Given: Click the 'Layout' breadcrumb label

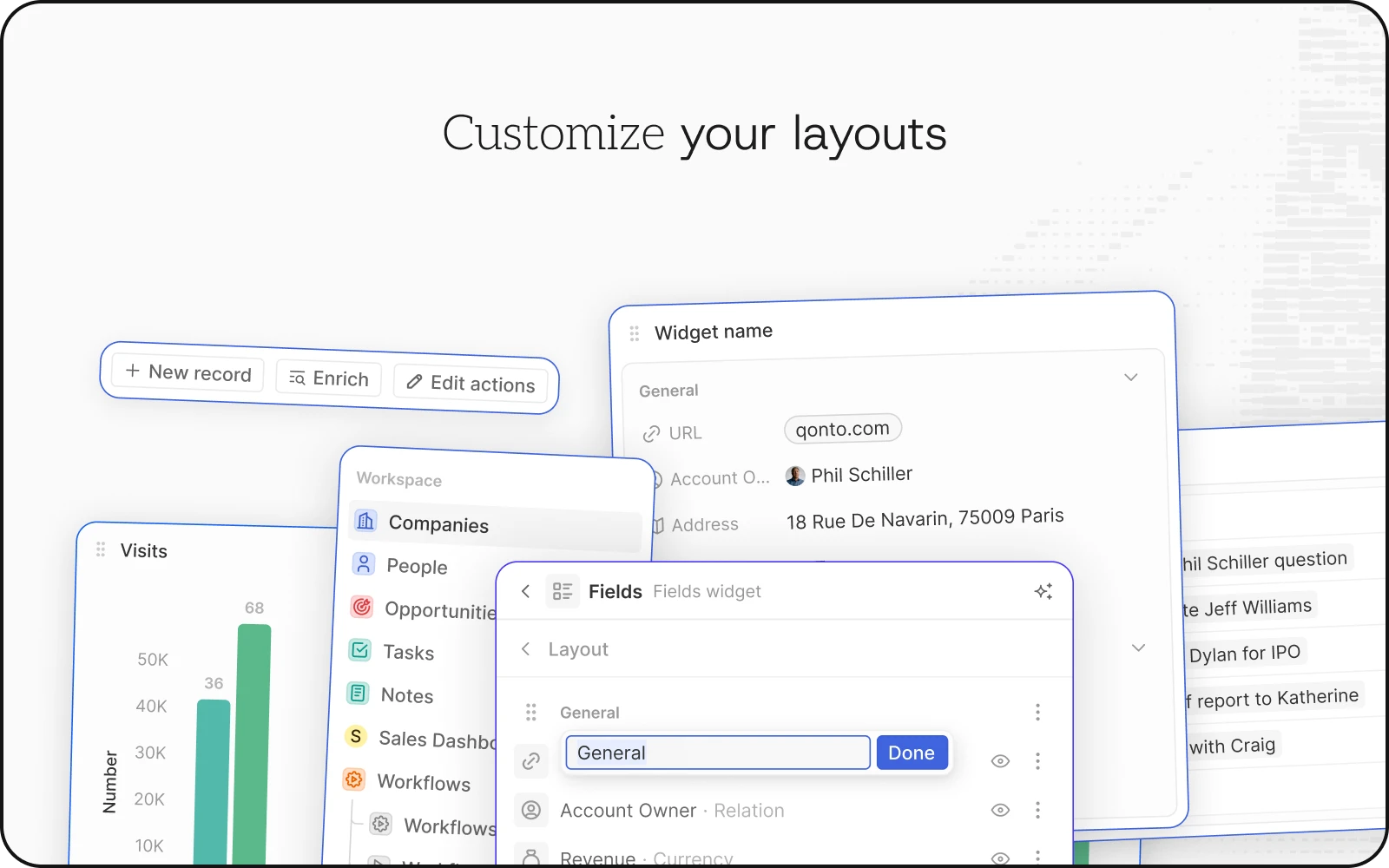Looking at the screenshot, I should pyautogui.click(x=578, y=649).
